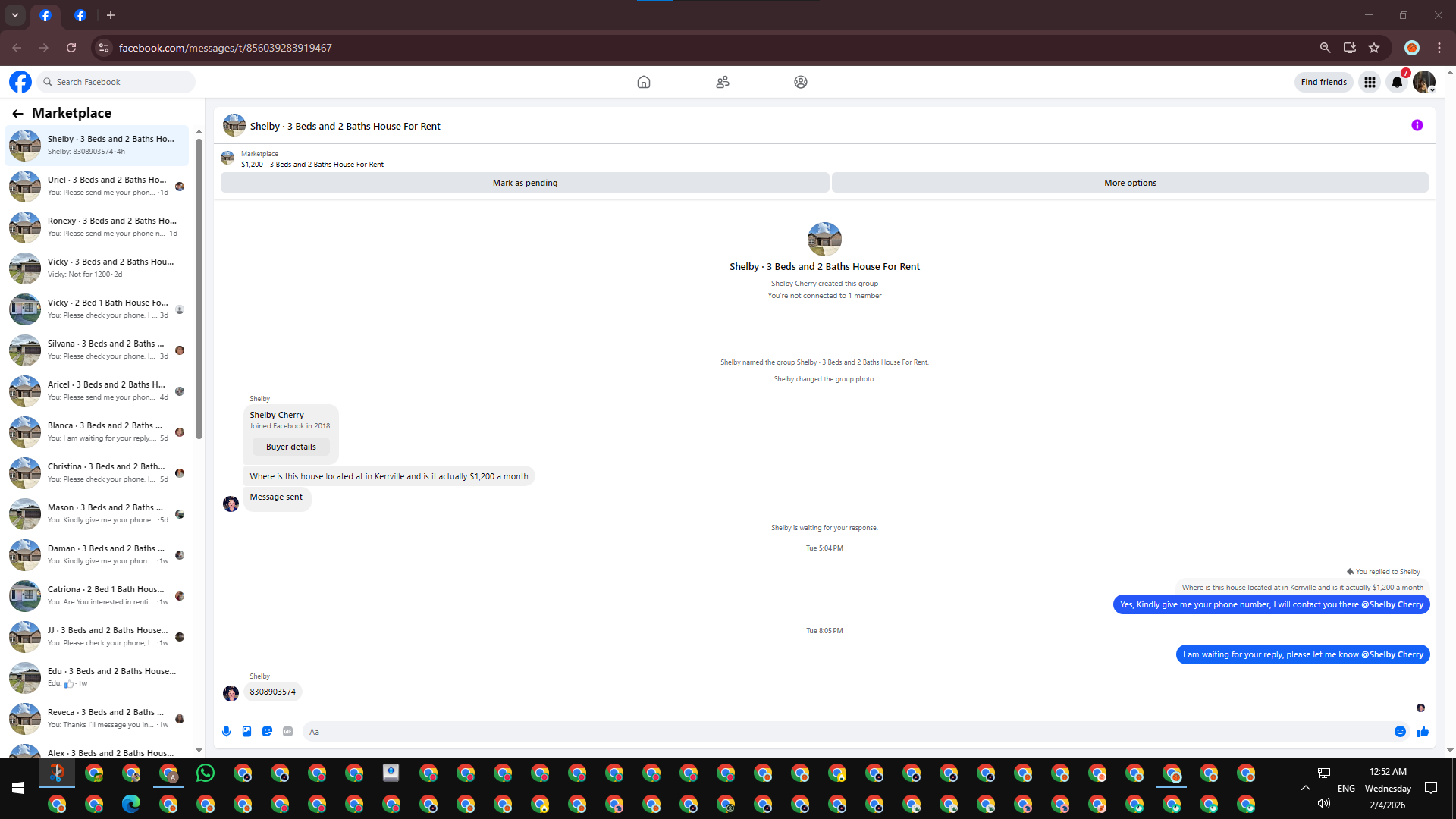
Task: Go to the Facebook Home tab
Action: (x=643, y=82)
